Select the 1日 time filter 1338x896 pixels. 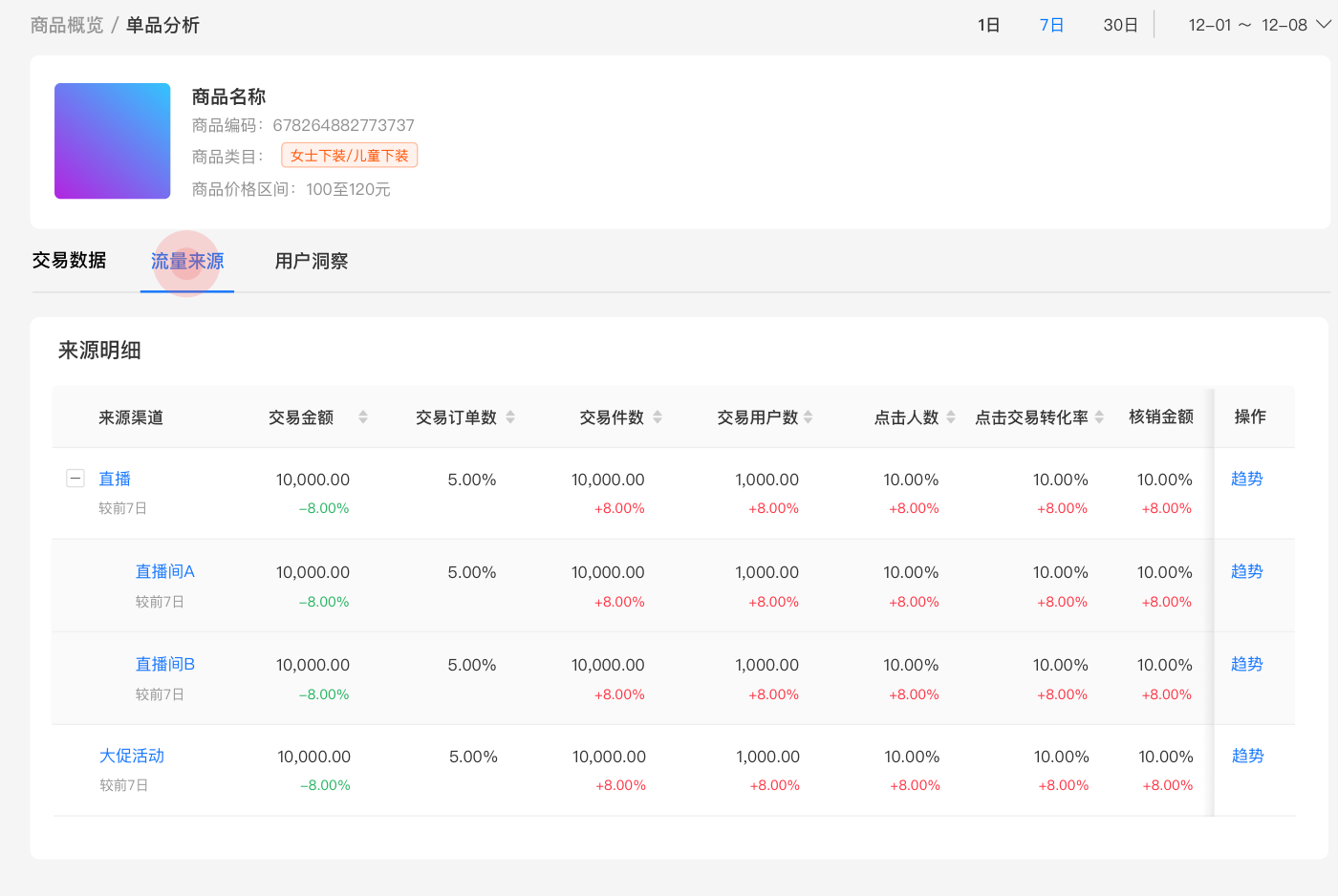click(x=988, y=25)
